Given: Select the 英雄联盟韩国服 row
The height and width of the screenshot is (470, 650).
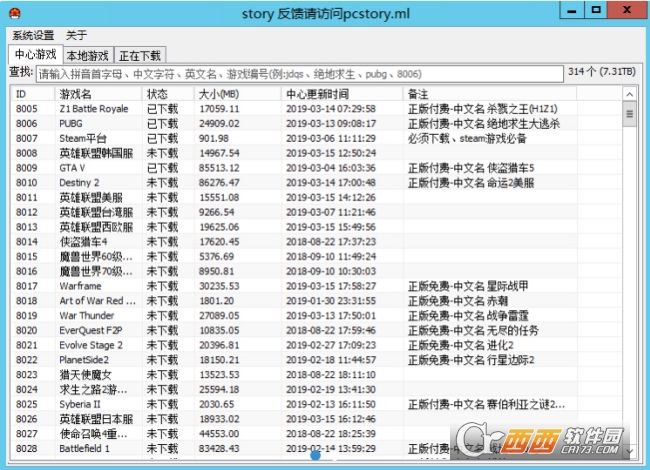Looking at the screenshot, I should 316,153.
